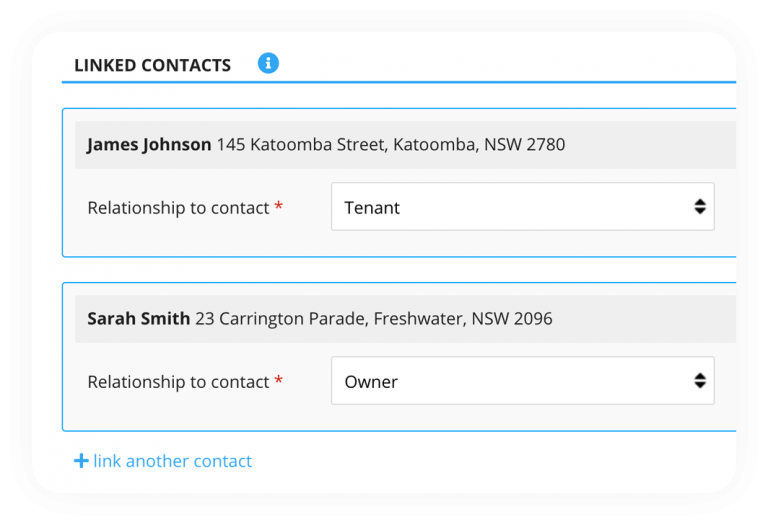Click the word Owner in the second dropdown
Viewport: 768px width, 525px height.
pyautogui.click(x=371, y=382)
